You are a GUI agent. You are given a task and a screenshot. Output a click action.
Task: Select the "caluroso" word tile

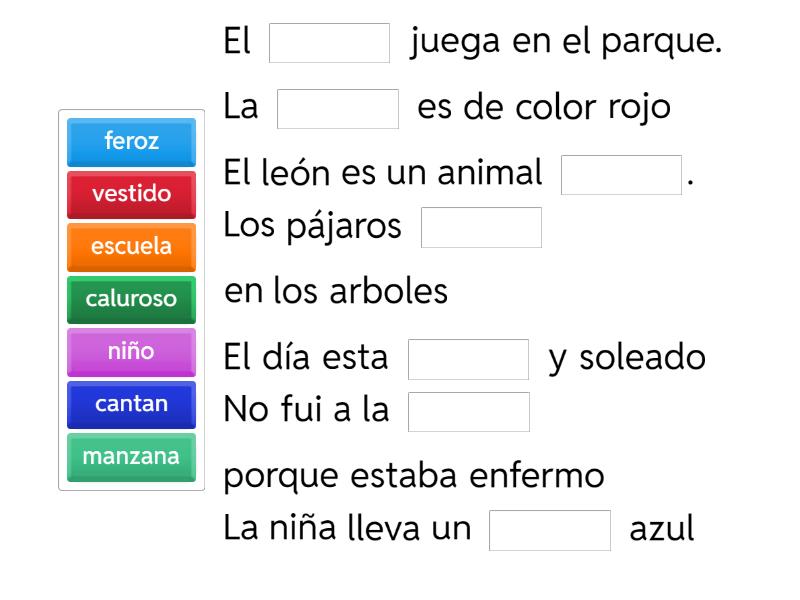[x=130, y=298]
